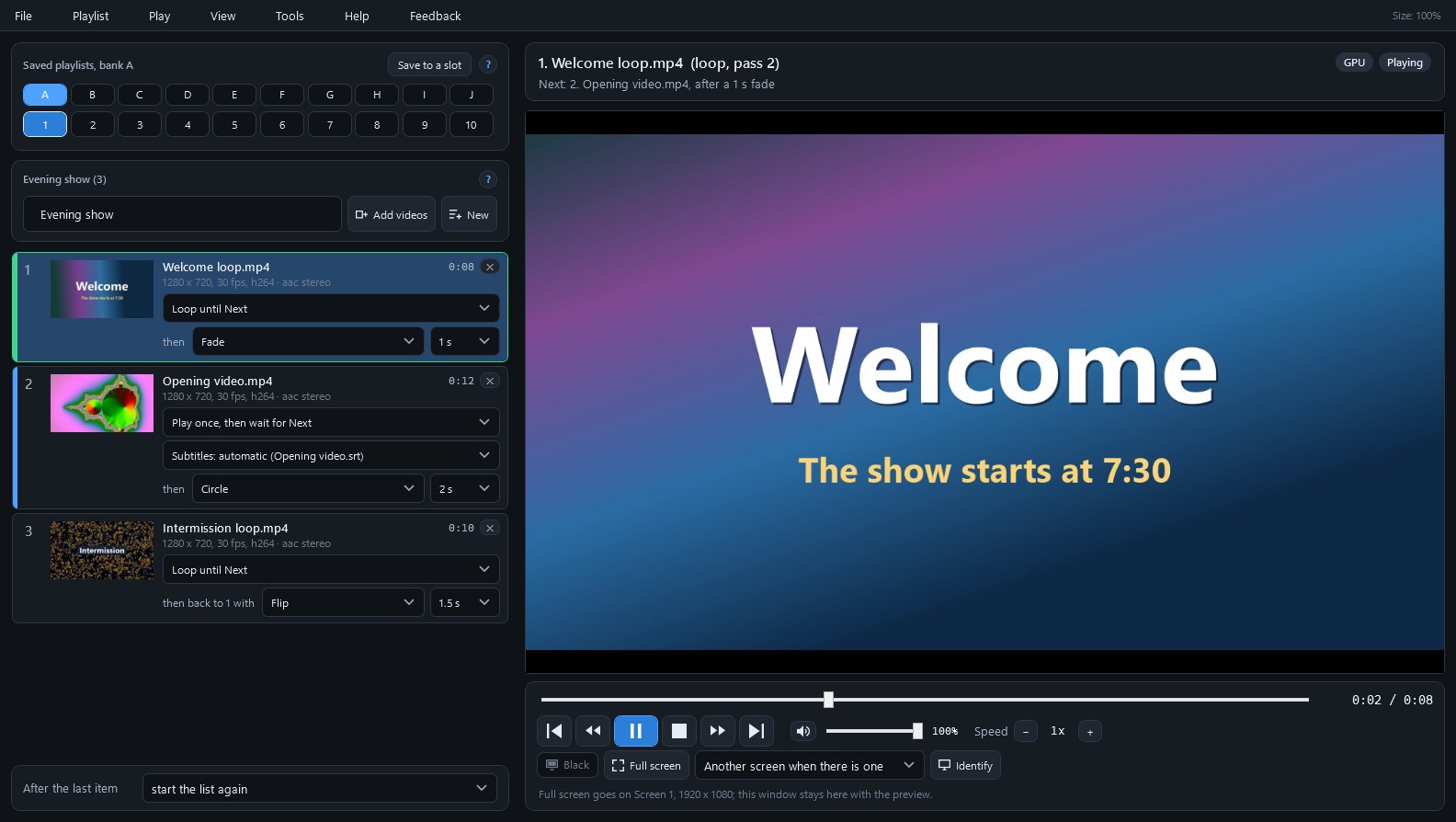Rewind the playing video
1456x822 pixels.
tap(593, 731)
